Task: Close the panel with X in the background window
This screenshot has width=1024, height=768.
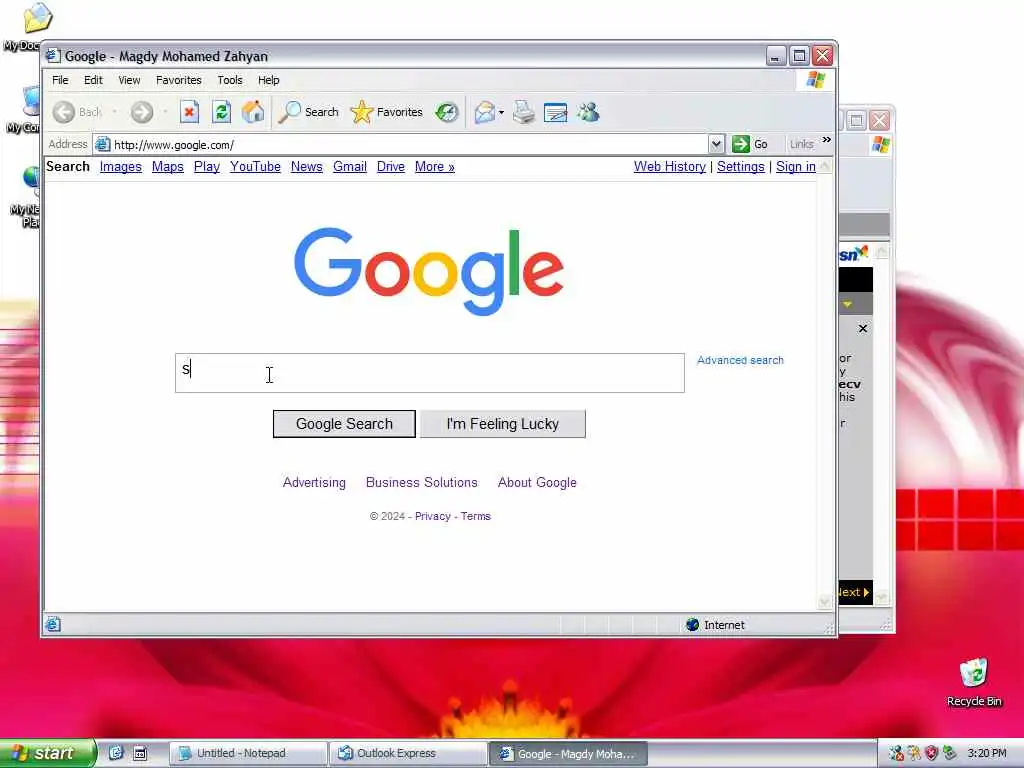Action: pyautogui.click(x=863, y=328)
